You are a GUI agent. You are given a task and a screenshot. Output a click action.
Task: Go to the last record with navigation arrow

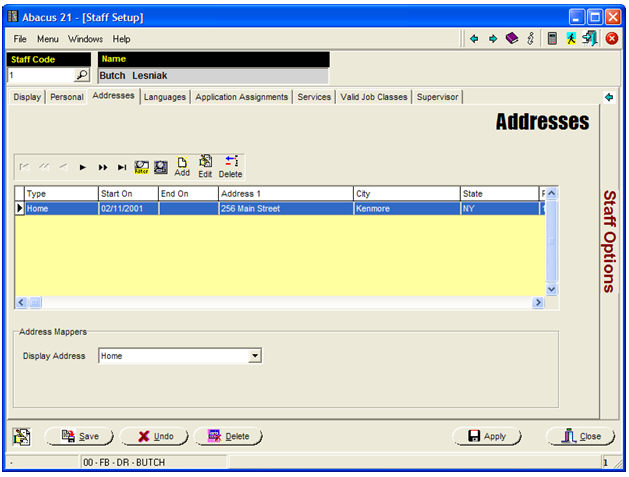pos(122,167)
